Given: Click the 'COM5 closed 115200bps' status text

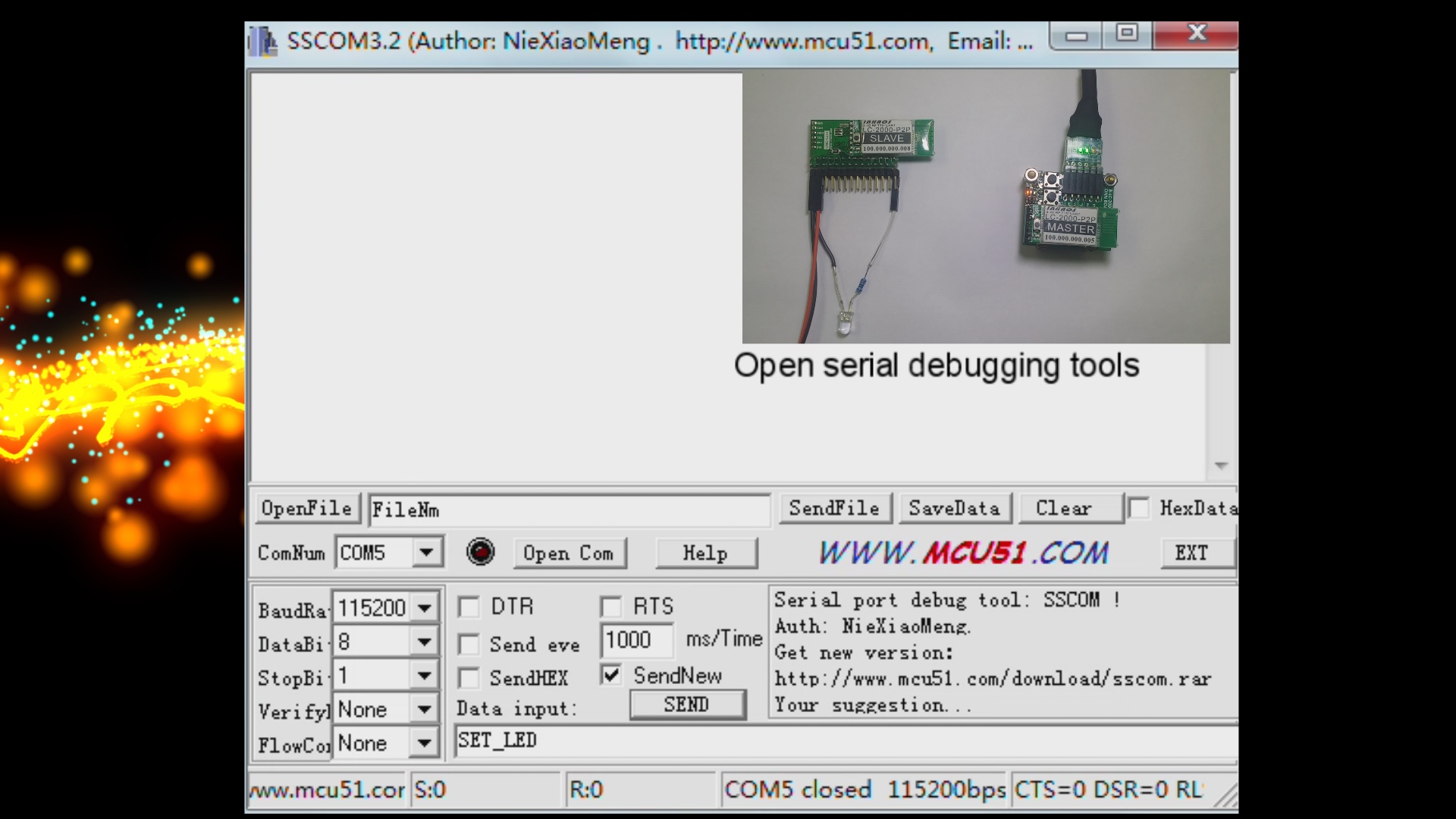Looking at the screenshot, I should coord(864,789).
